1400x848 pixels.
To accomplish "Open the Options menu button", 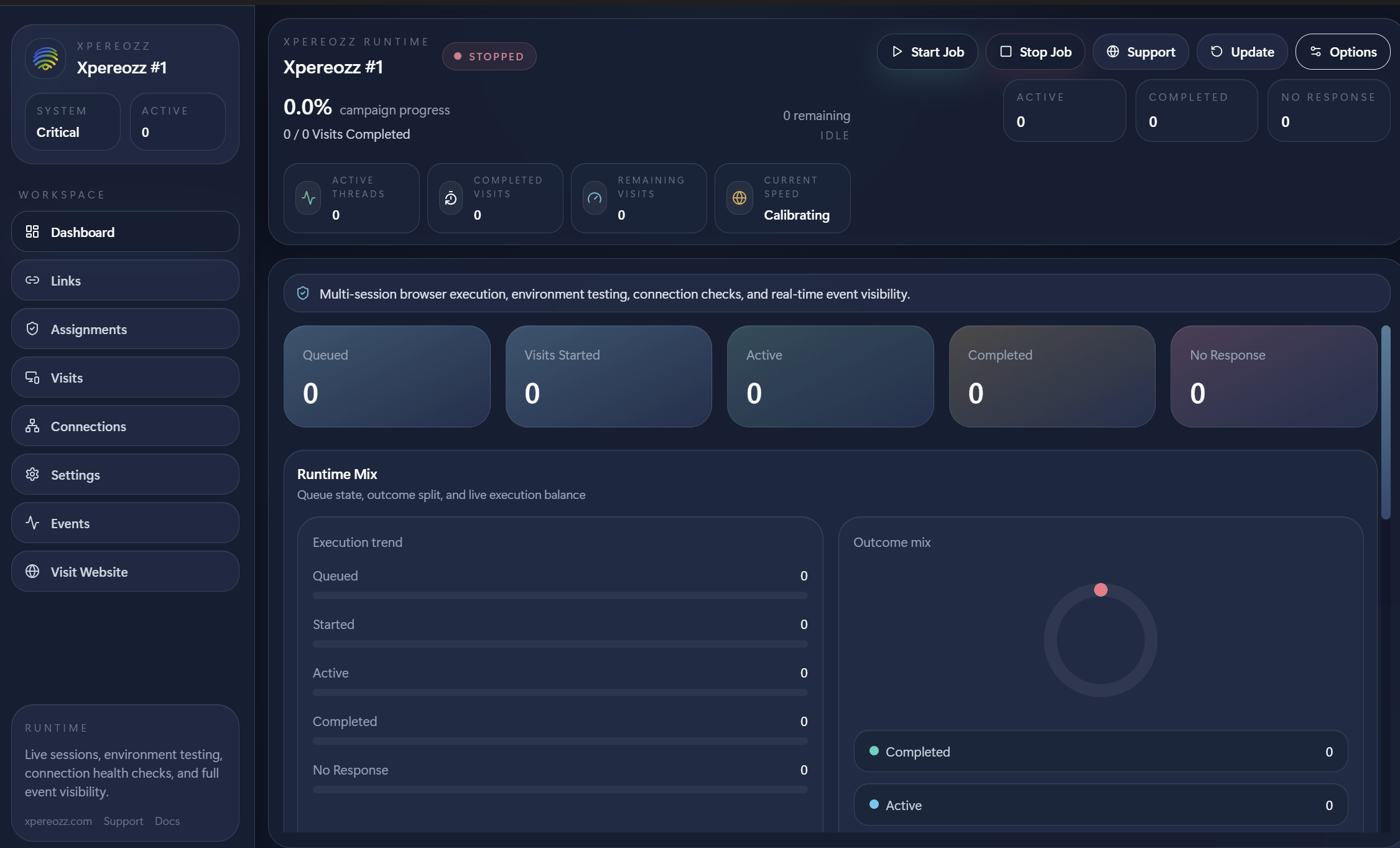I will pyautogui.click(x=1343, y=52).
